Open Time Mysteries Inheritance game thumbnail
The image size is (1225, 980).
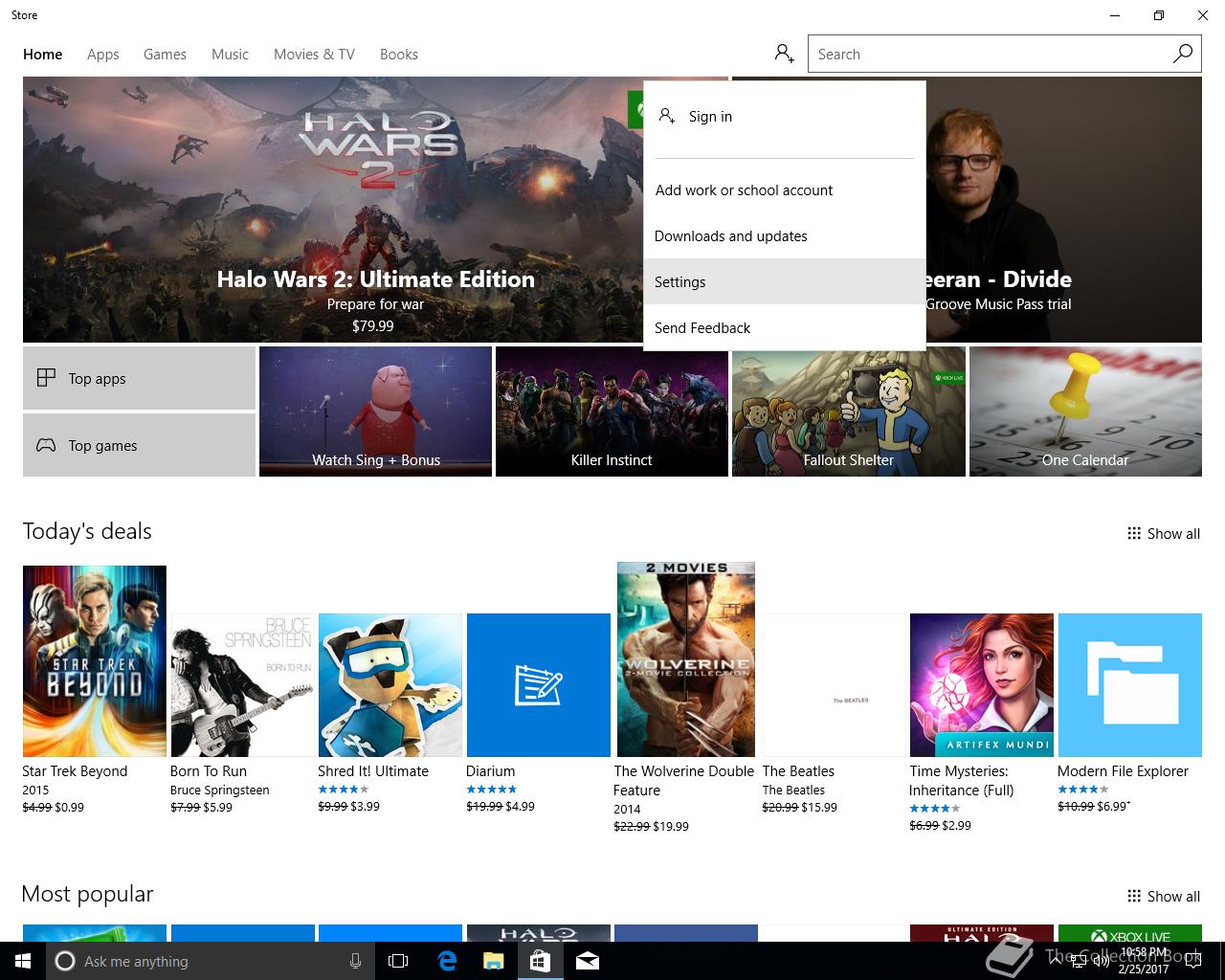pos(982,685)
